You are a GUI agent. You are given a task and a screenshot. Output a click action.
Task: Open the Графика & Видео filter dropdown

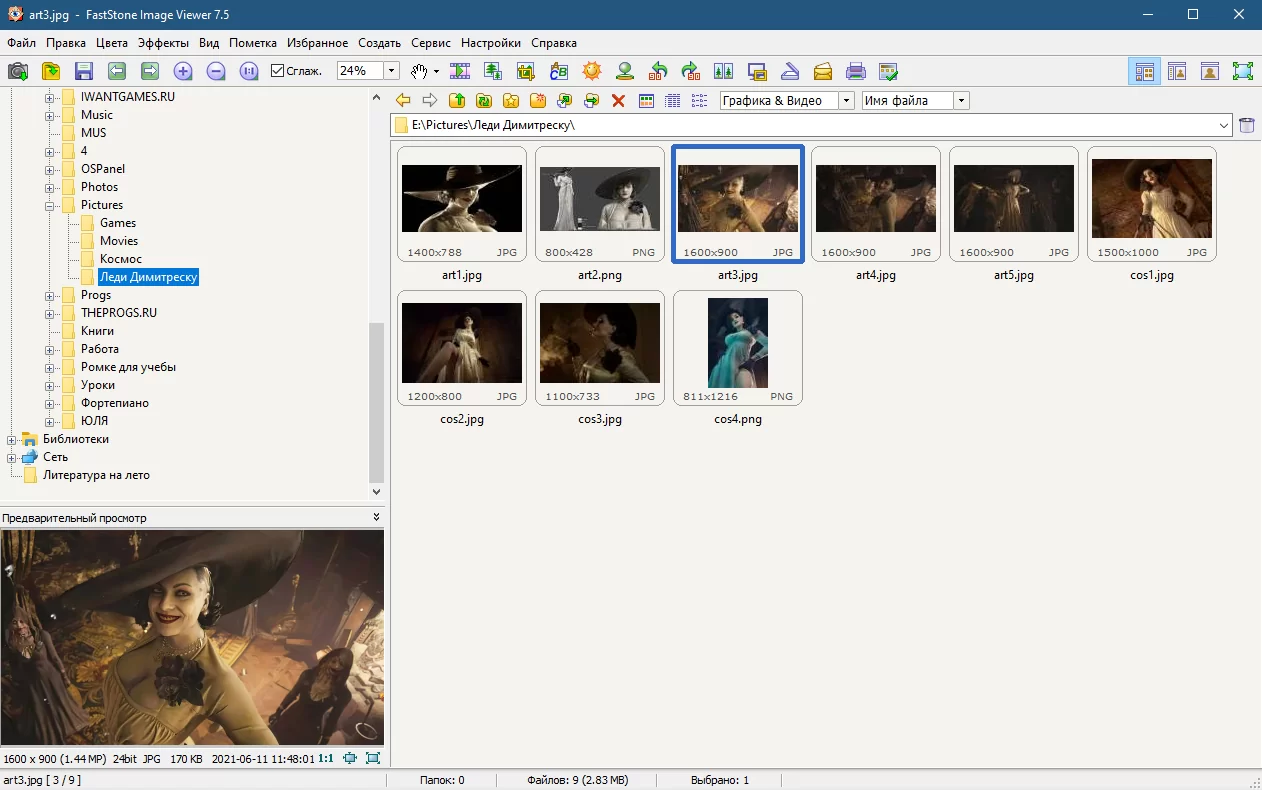click(x=847, y=100)
